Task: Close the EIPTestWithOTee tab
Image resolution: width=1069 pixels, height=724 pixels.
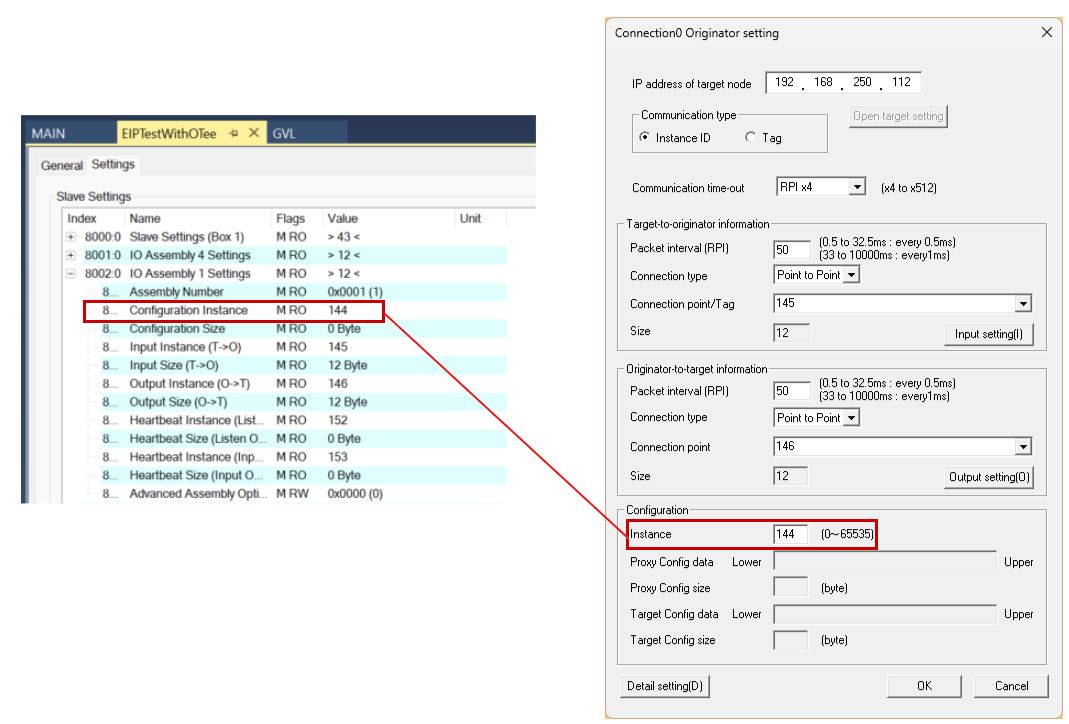Action: (254, 133)
